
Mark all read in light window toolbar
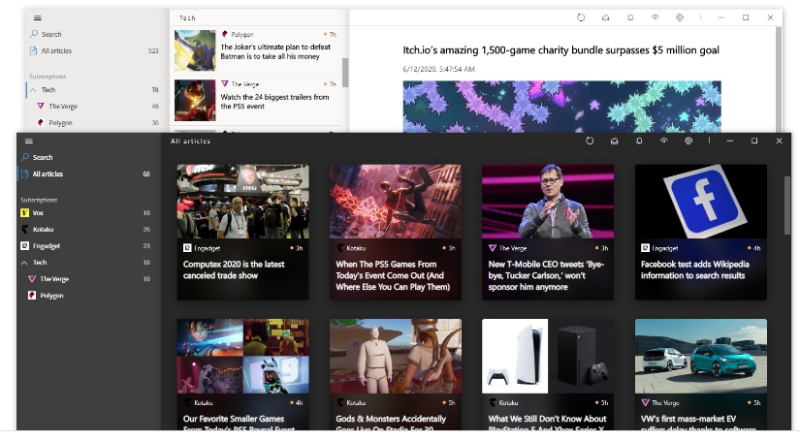click(606, 17)
